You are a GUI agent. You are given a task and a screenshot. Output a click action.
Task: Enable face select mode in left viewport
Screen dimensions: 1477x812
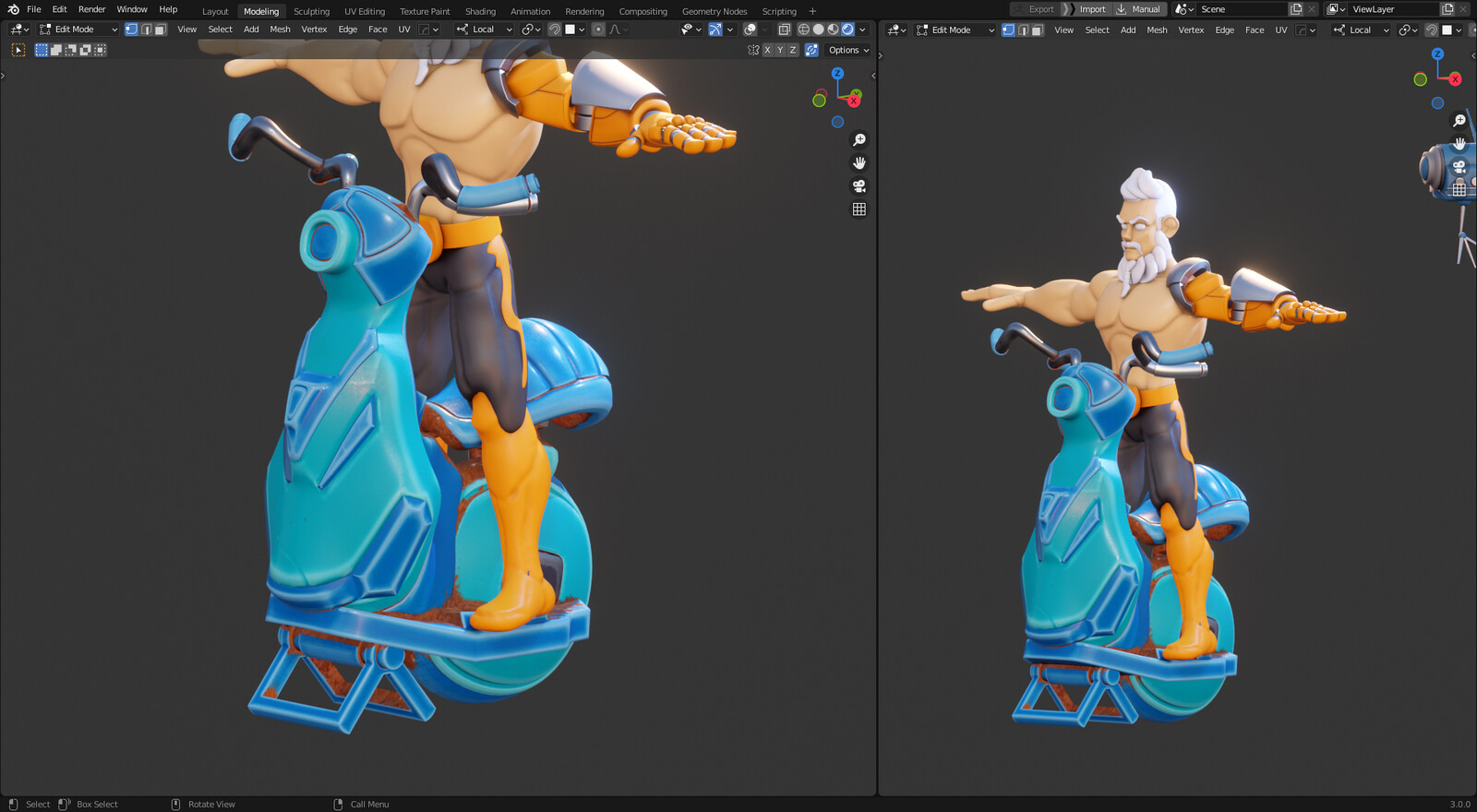coord(161,30)
